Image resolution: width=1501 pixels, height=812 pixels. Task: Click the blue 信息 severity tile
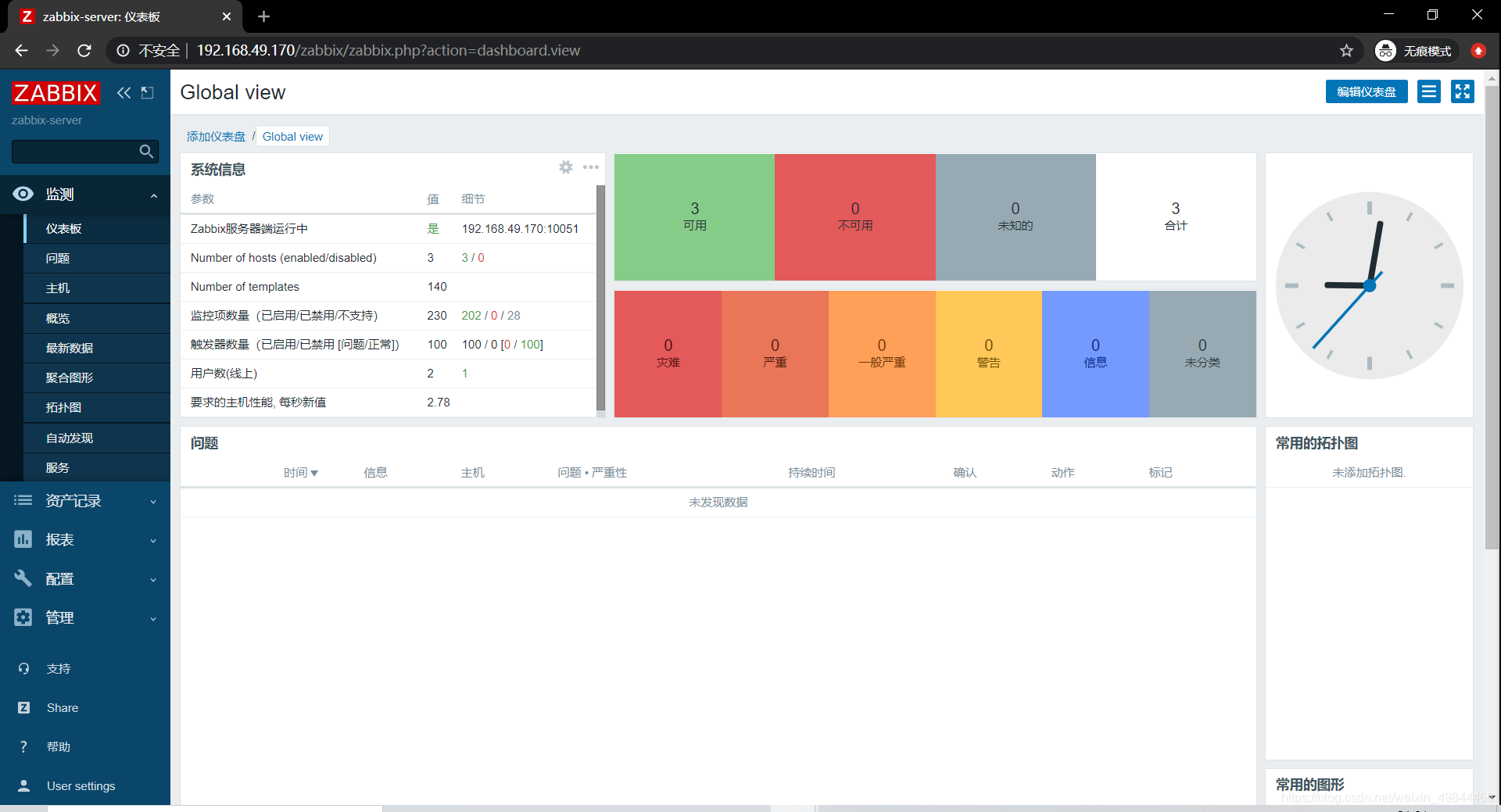1095,354
